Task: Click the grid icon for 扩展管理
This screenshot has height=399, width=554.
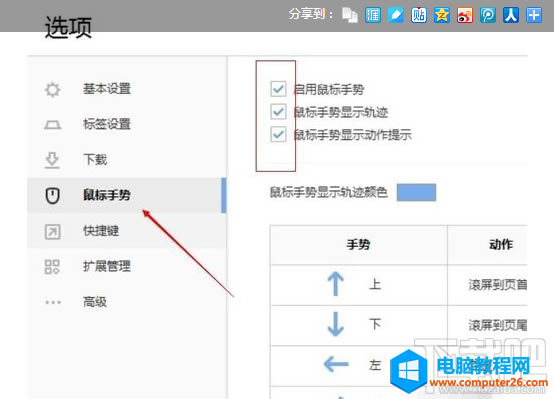Action: coord(52,267)
